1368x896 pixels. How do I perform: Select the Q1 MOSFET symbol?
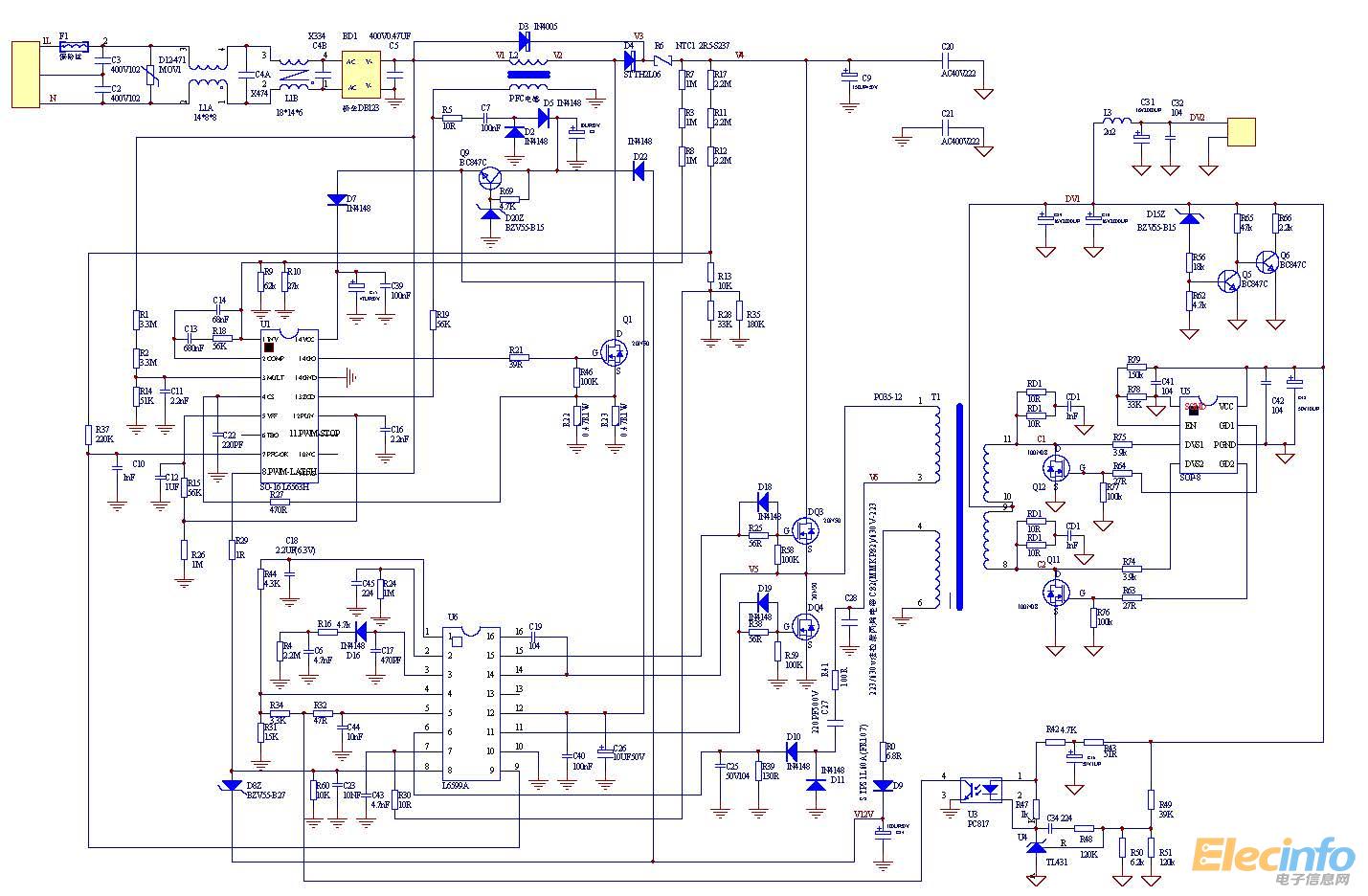click(x=613, y=352)
